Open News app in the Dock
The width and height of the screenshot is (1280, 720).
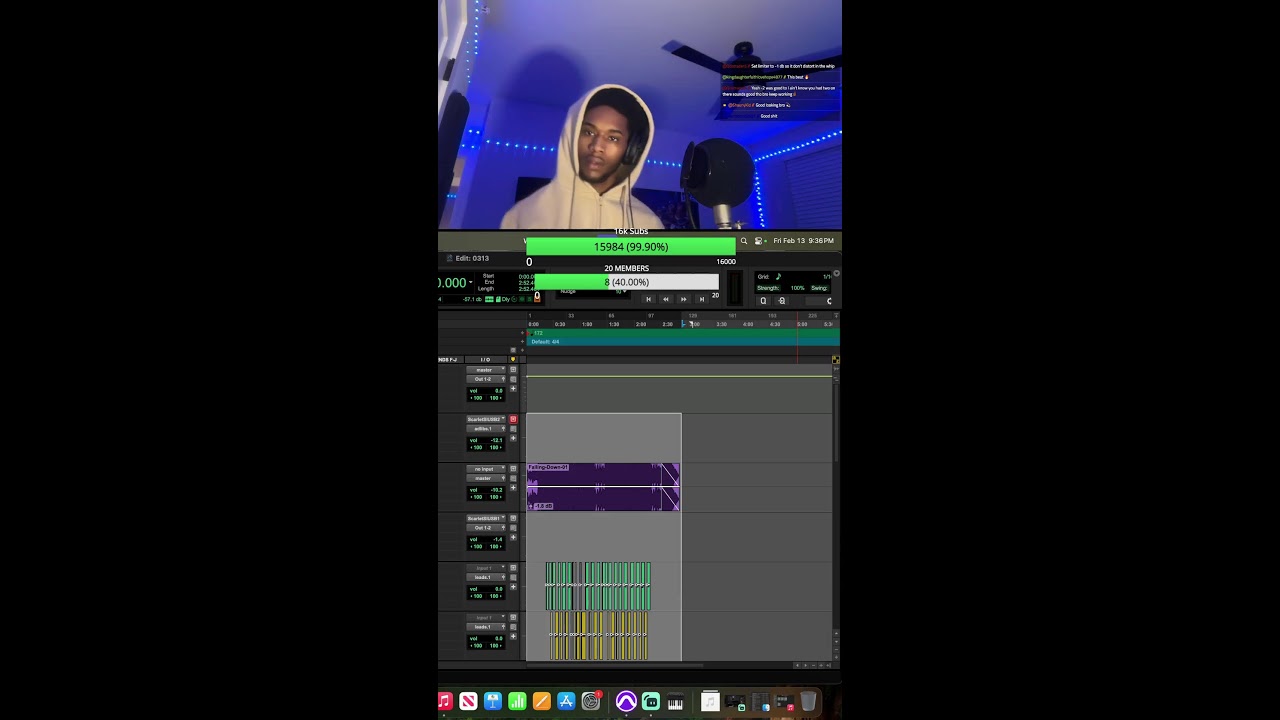tap(468, 702)
